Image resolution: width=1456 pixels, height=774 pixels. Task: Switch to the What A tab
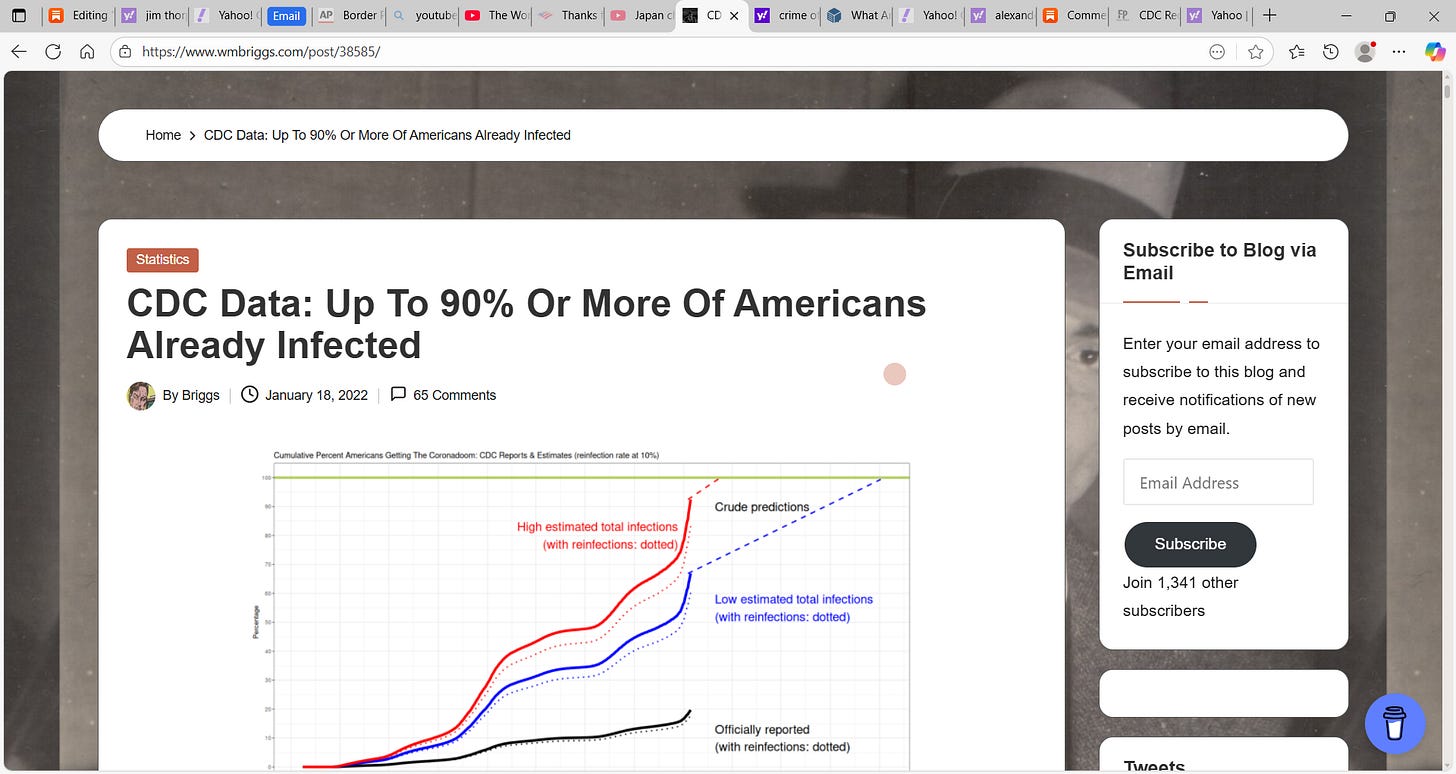(859, 16)
